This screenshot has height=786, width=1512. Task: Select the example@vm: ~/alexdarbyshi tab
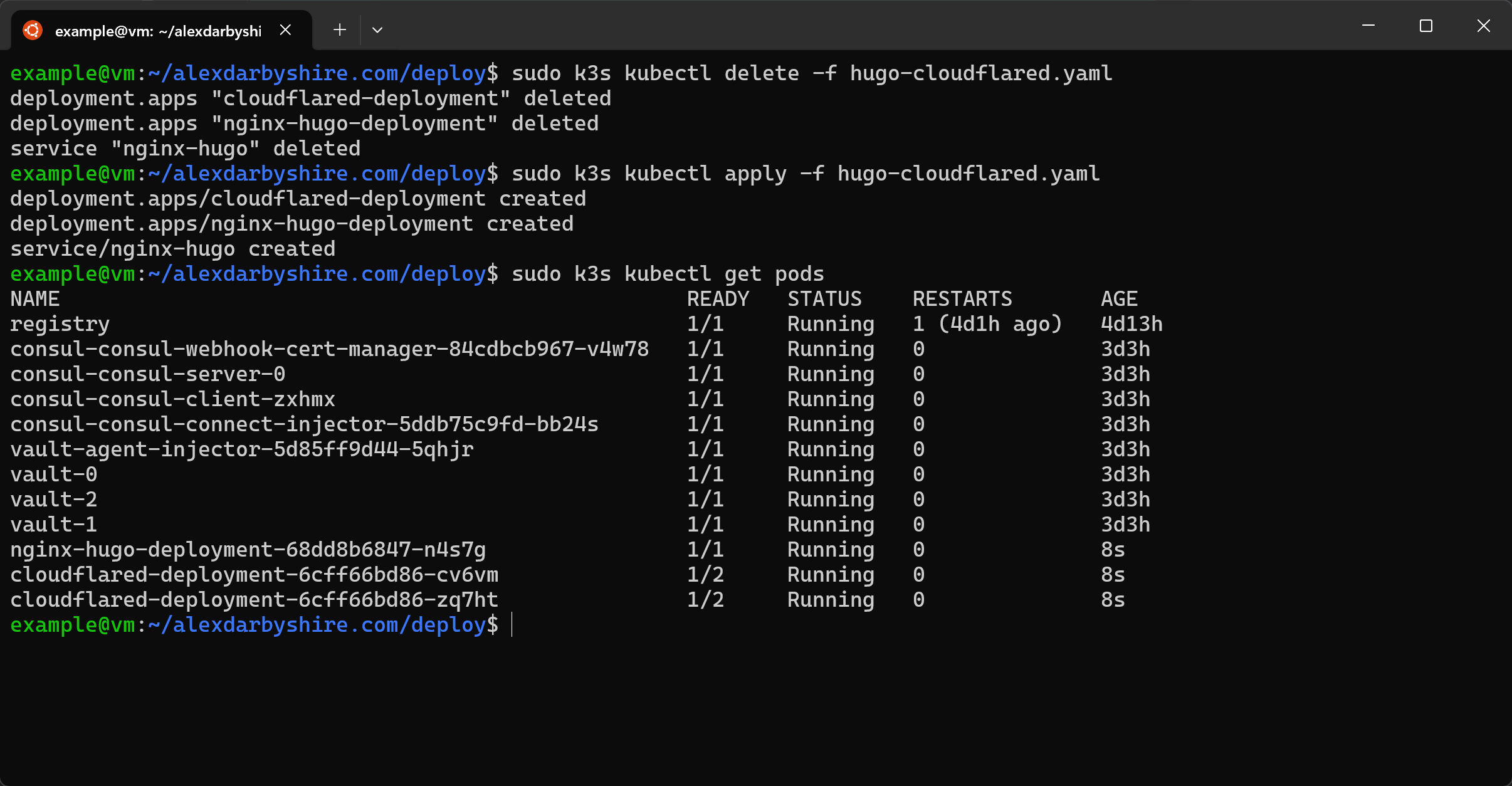162,30
